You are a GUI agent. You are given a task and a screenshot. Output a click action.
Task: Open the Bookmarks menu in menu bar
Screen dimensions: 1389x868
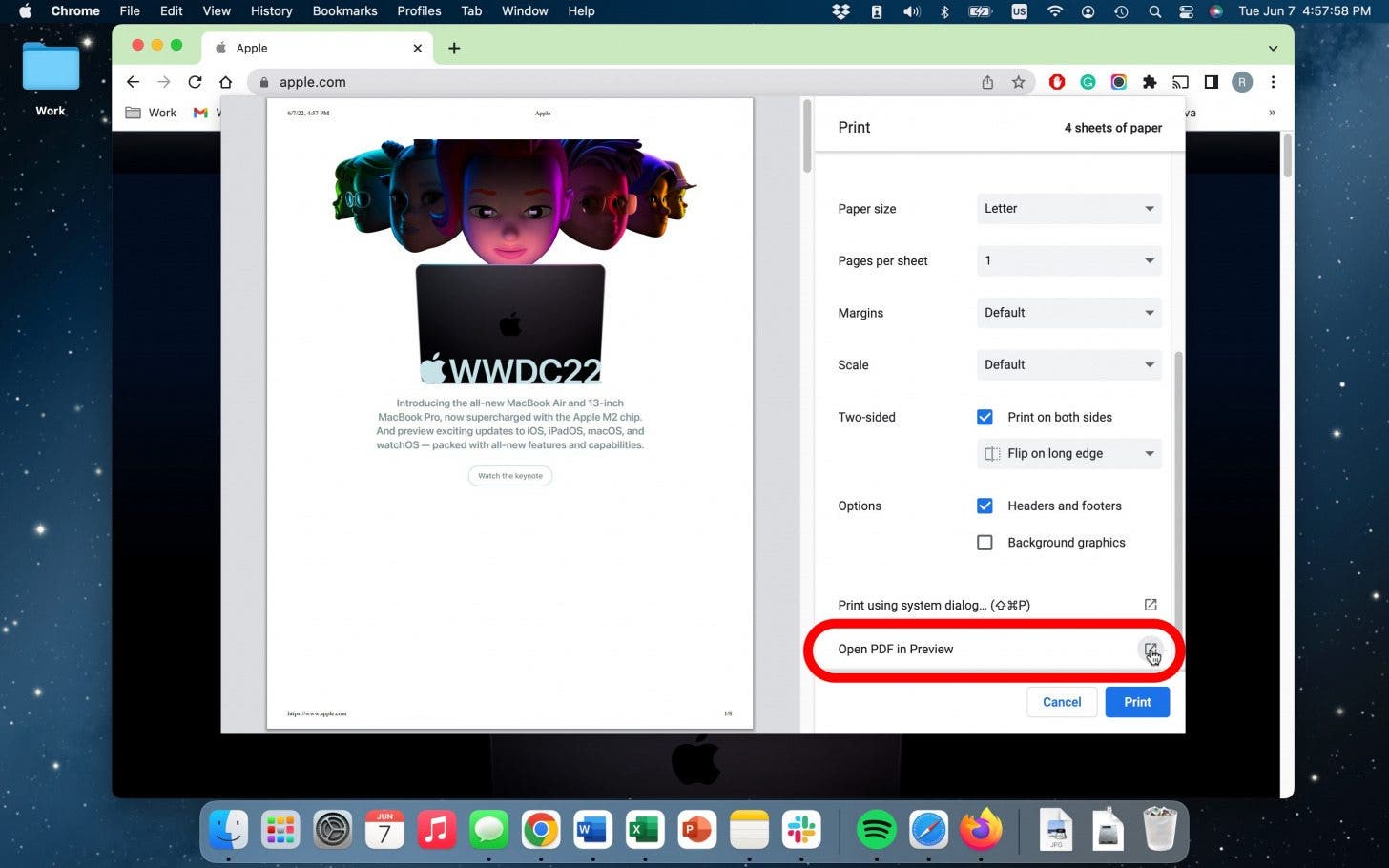point(344,10)
